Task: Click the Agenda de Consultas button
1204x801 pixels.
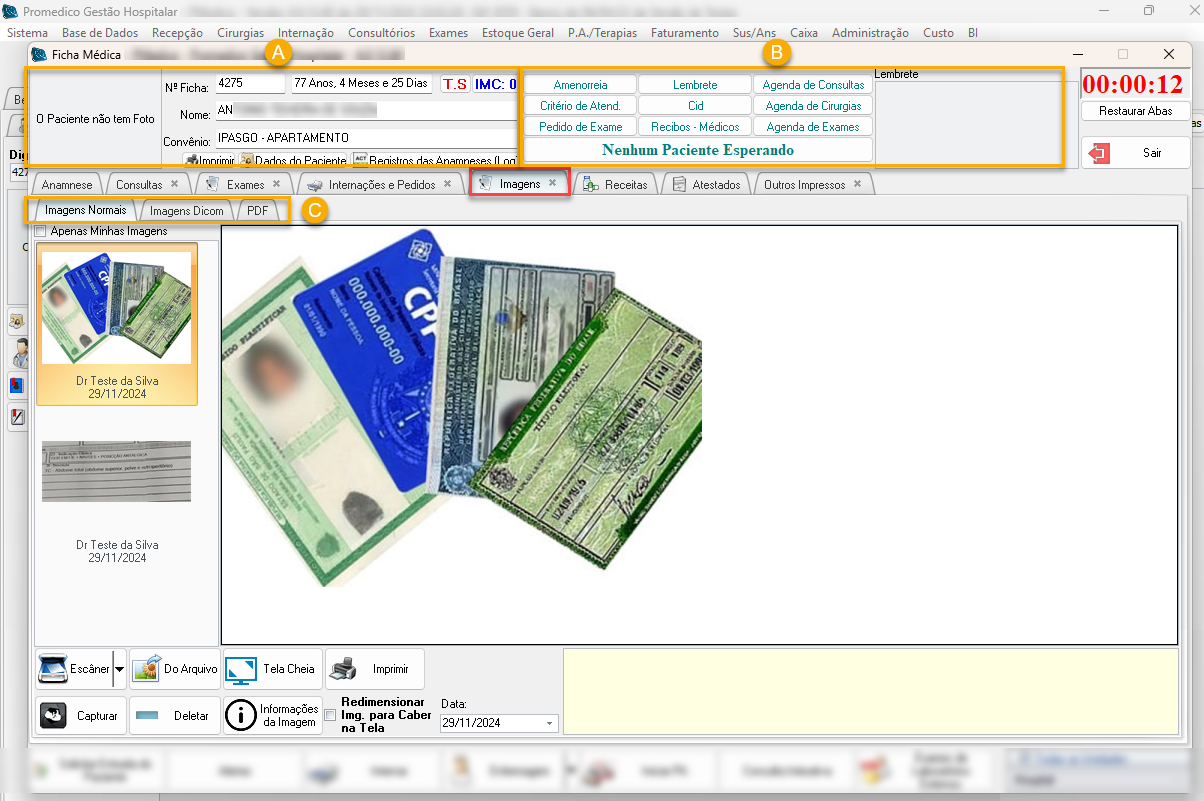Action: [x=813, y=85]
